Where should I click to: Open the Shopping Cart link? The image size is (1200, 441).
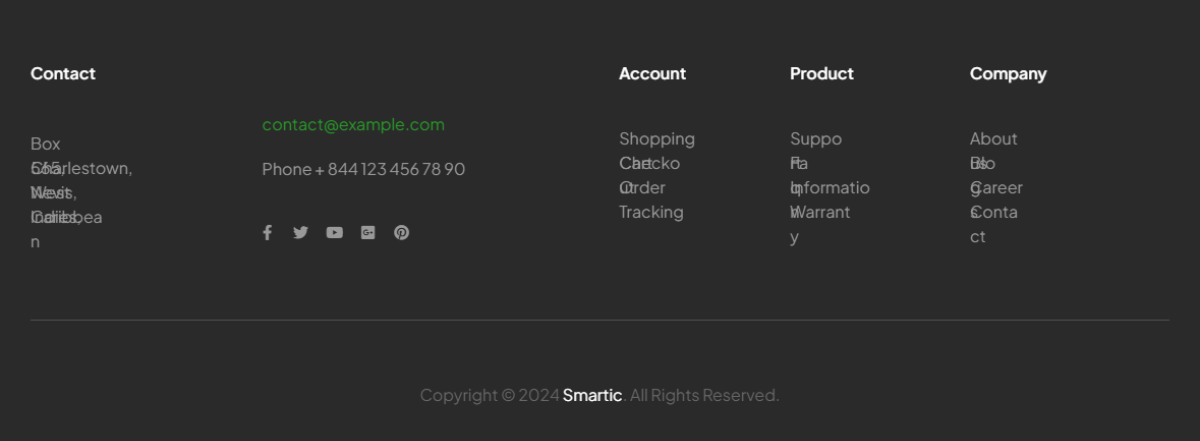pos(656,139)
